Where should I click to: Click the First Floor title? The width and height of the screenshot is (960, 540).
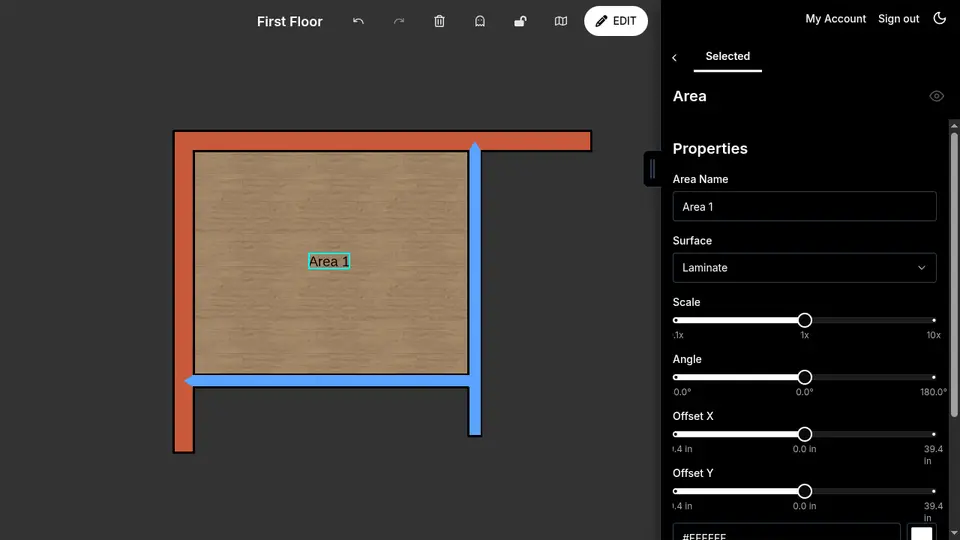coord(290,21)
